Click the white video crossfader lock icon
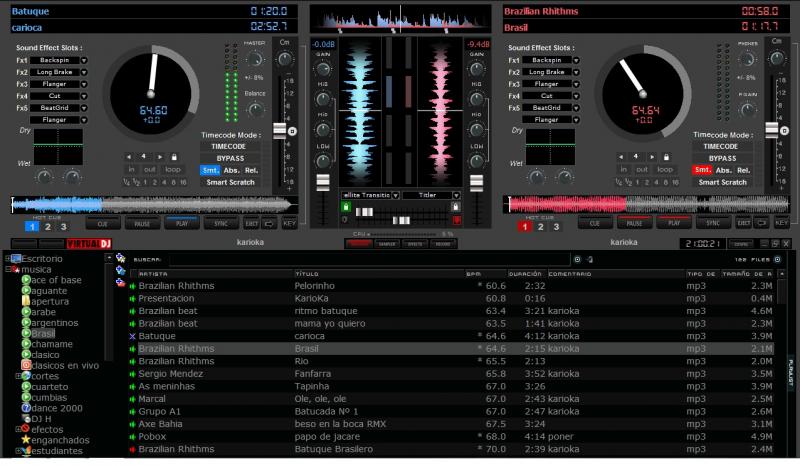 click(456, 207)
